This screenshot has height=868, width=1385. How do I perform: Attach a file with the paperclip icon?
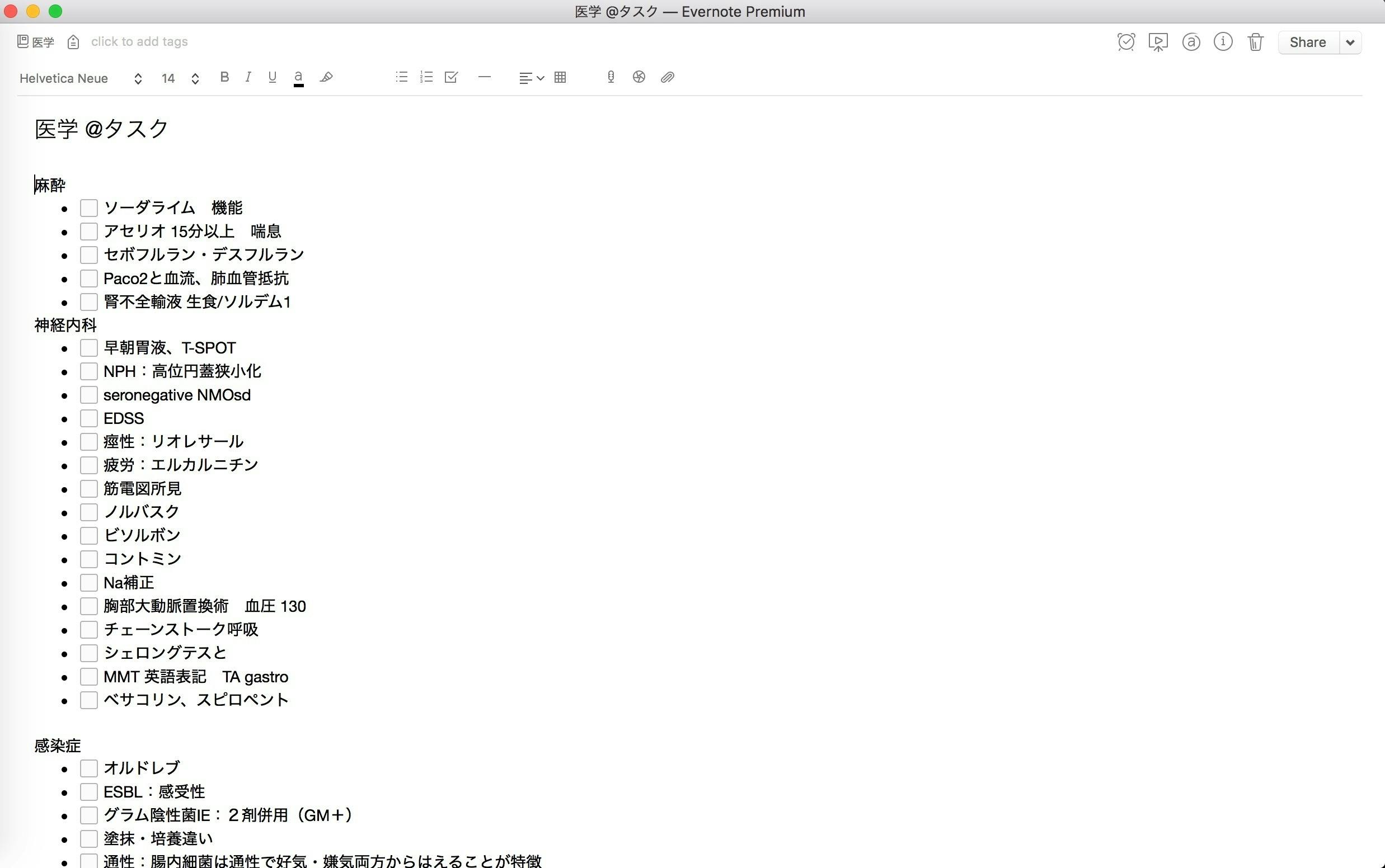tap(666, 77)
